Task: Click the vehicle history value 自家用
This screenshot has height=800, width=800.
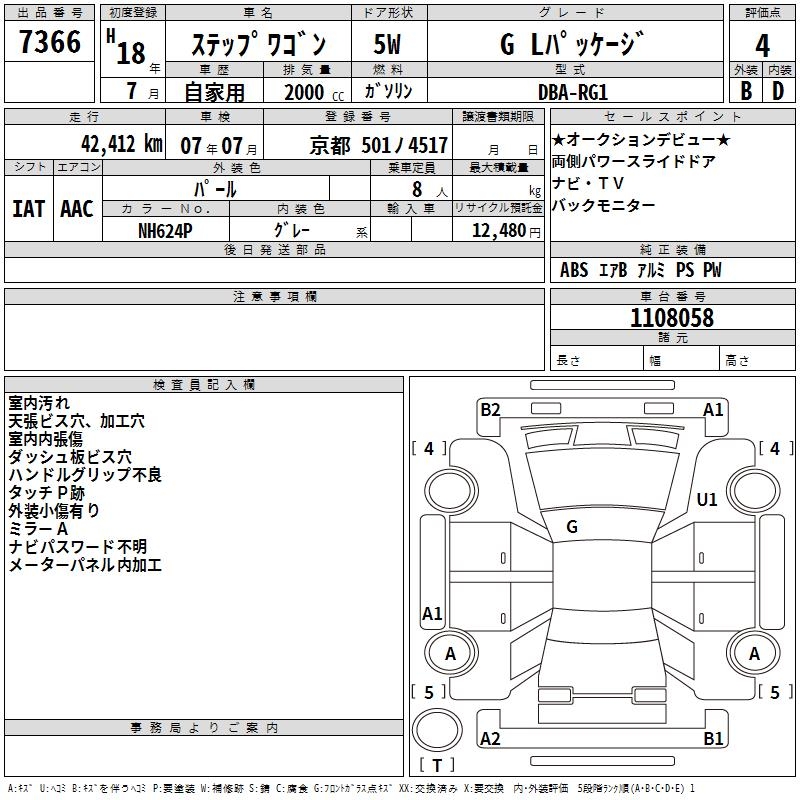Action: [214, 92]
